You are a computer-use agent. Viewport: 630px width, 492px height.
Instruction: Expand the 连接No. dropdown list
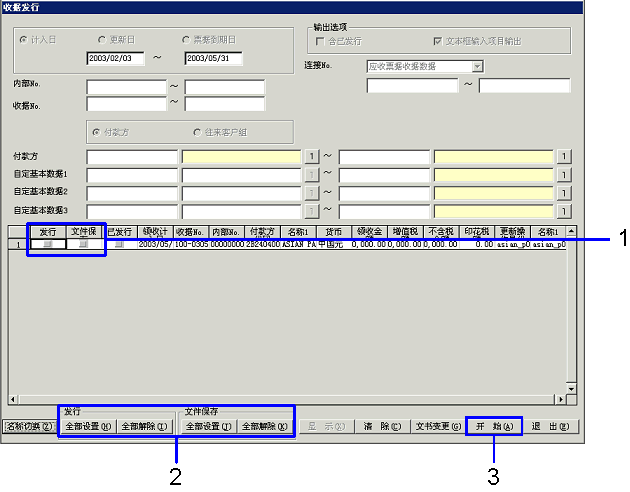477,67
